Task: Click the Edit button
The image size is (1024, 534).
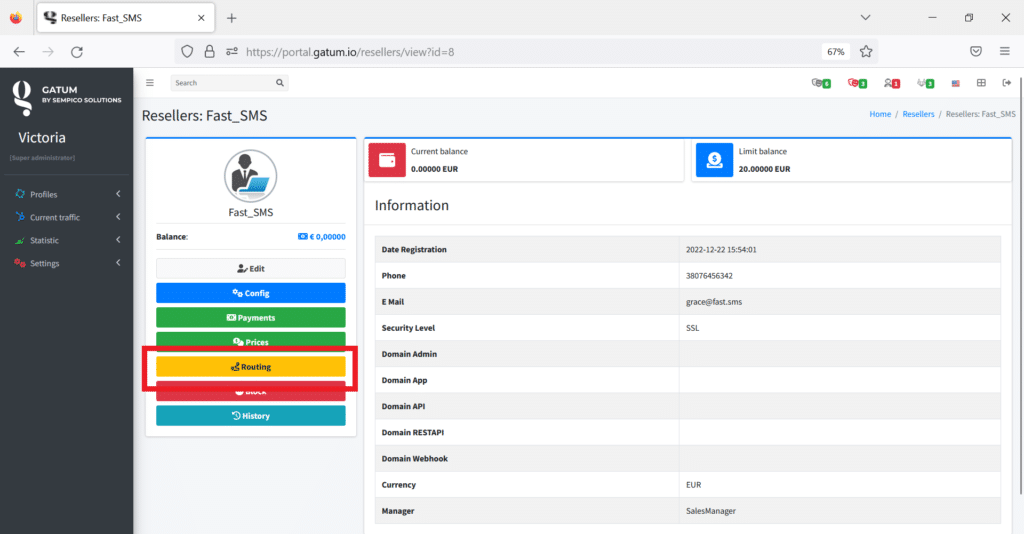Action: pyautogui.click(x=251, y=268)
